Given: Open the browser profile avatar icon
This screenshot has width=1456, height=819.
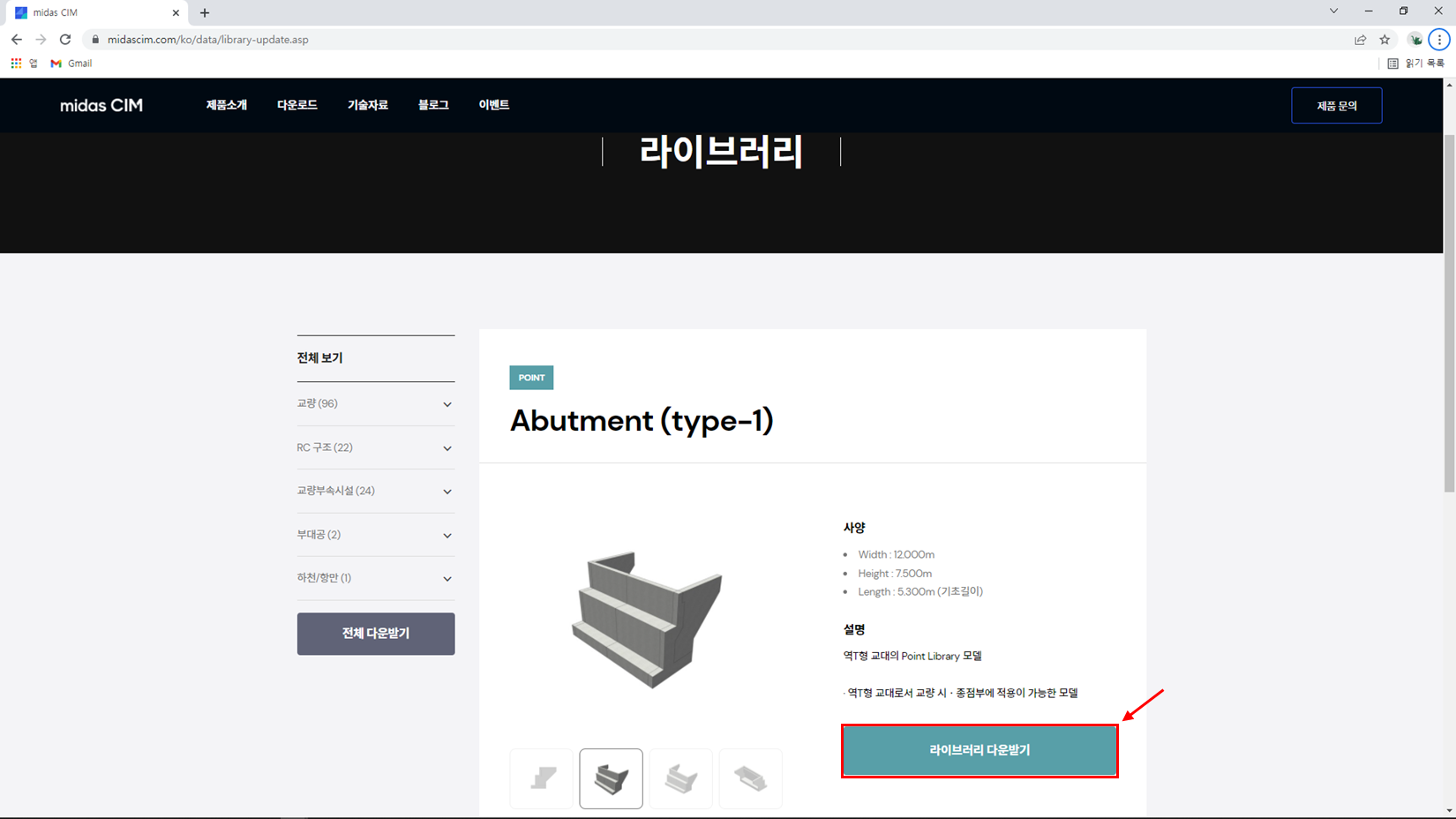Looking at the screenshot, I should coord(1415,40).
